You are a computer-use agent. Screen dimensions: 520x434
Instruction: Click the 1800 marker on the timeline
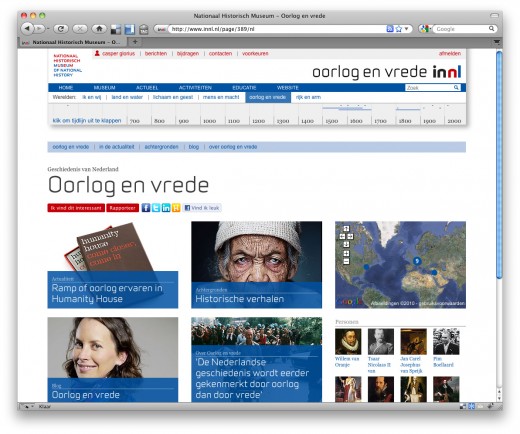point(405,121)
